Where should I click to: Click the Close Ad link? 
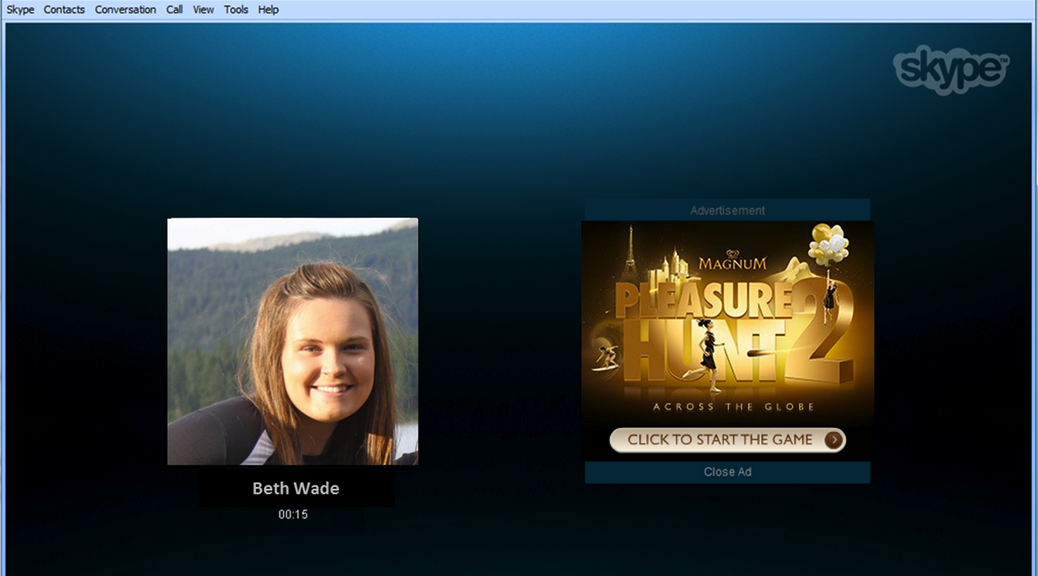tap(728, 472)
